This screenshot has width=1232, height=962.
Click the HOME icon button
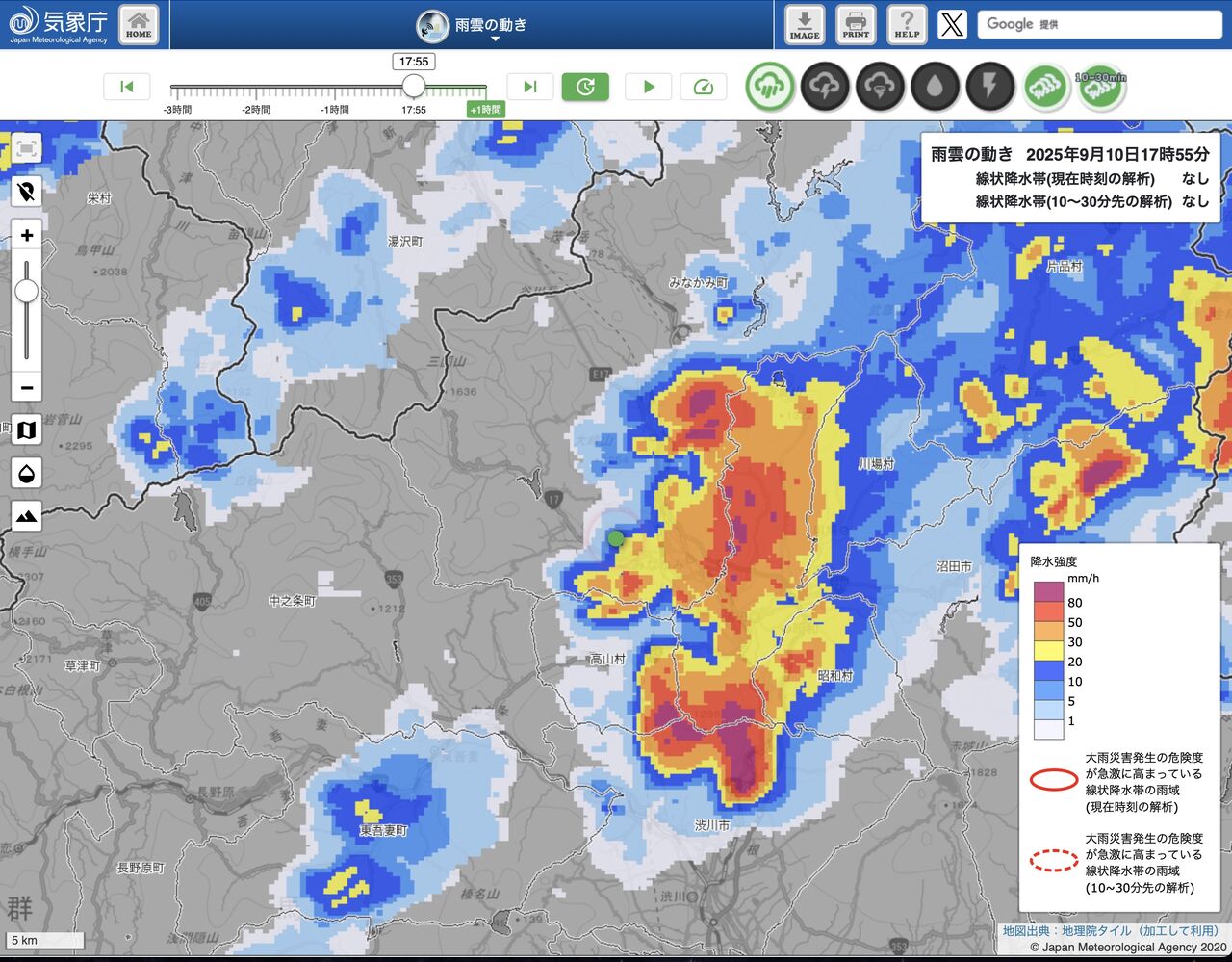click(x=139, y=24)
